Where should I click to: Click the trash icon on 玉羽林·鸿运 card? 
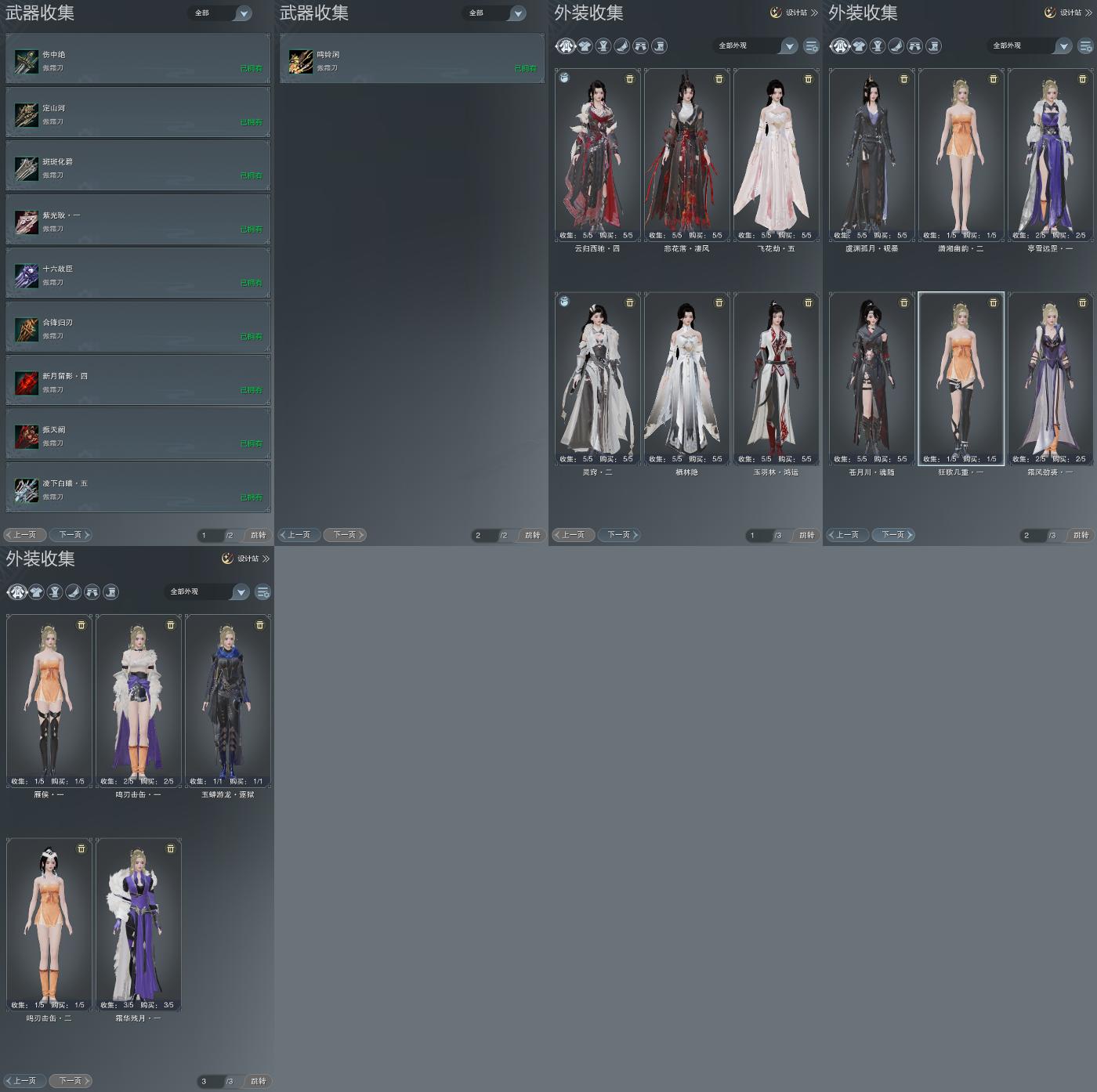click(x=809, y=302)
